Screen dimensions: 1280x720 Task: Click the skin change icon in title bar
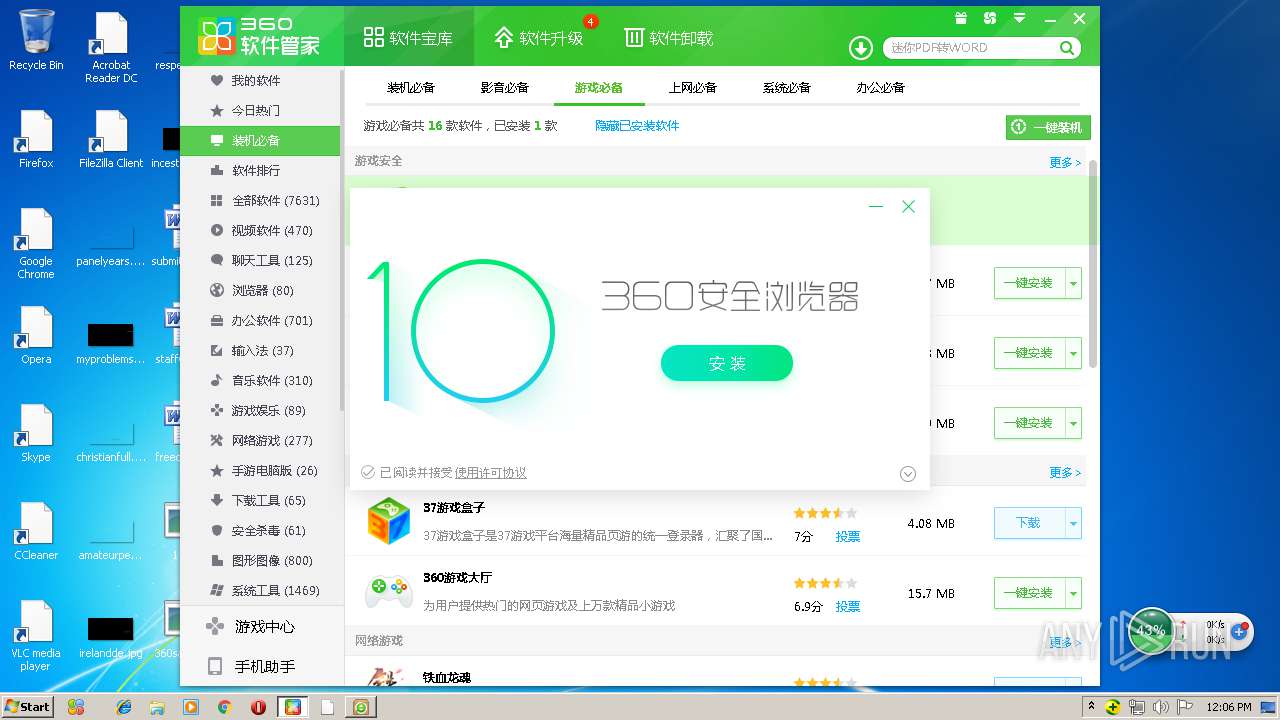990,18
